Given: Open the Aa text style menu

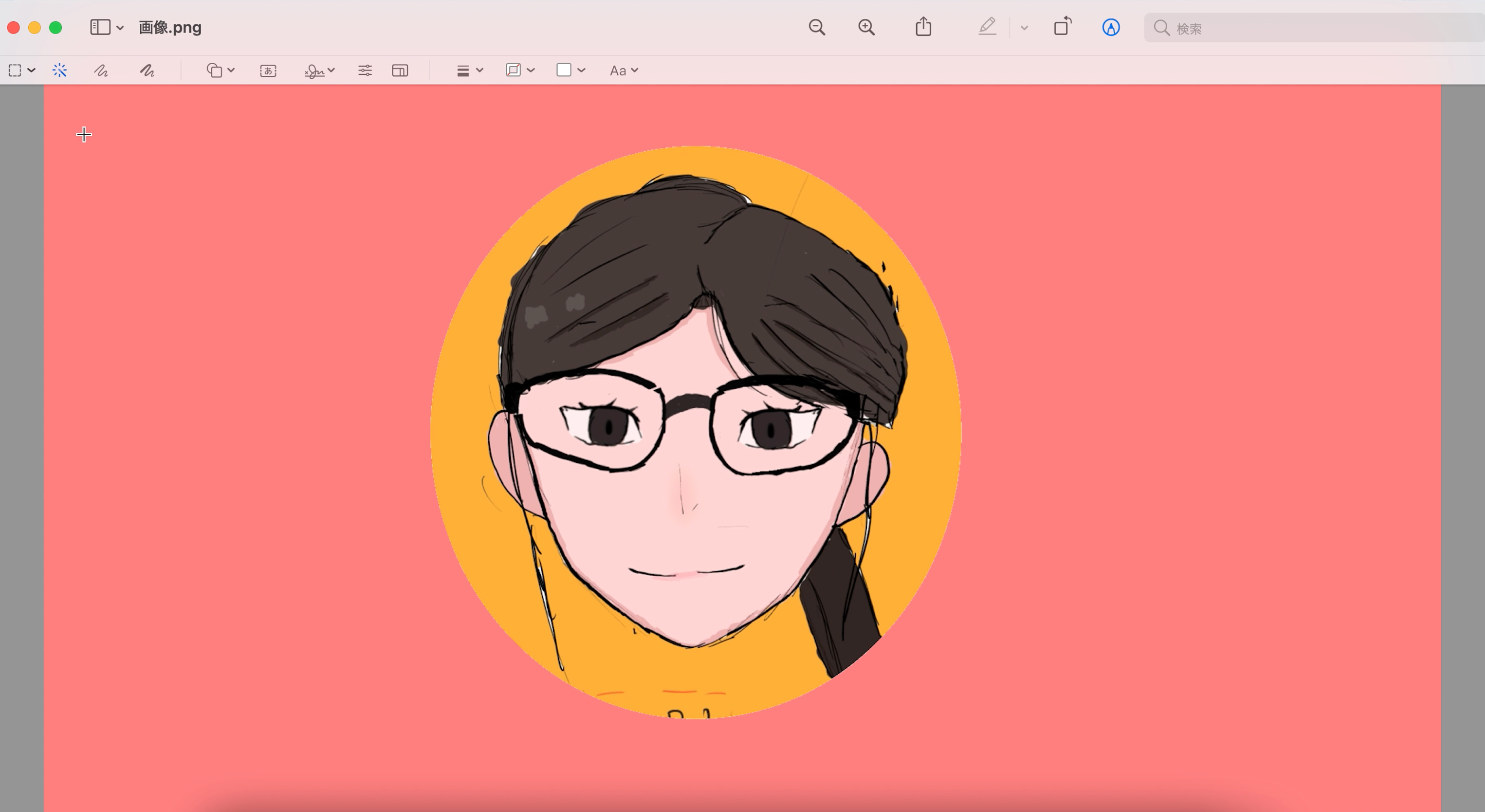Looking at the screenshot, I should point(618,70).
